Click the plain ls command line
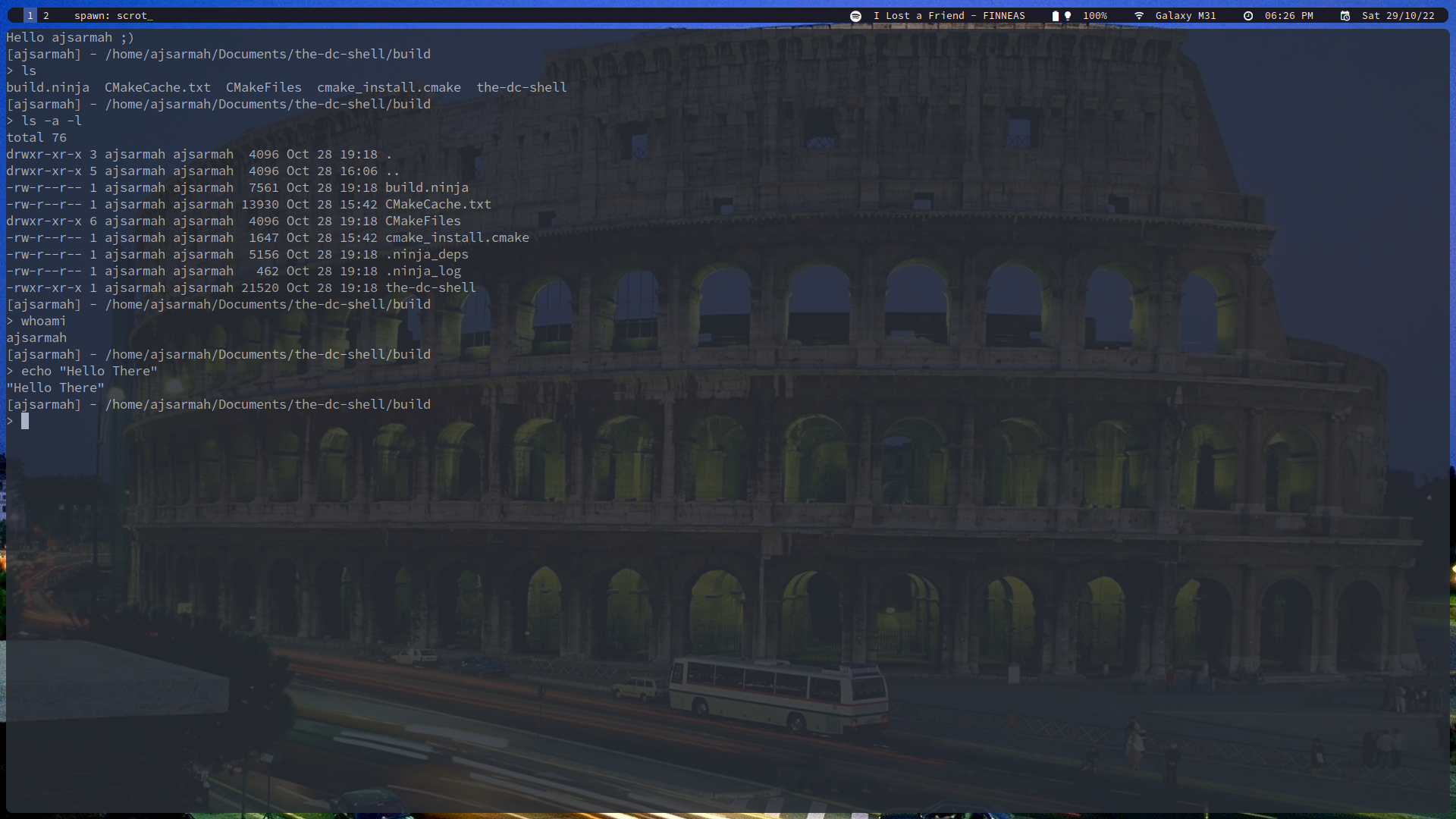This screenshot has width=1456, height=819. [x=21, y=71]
